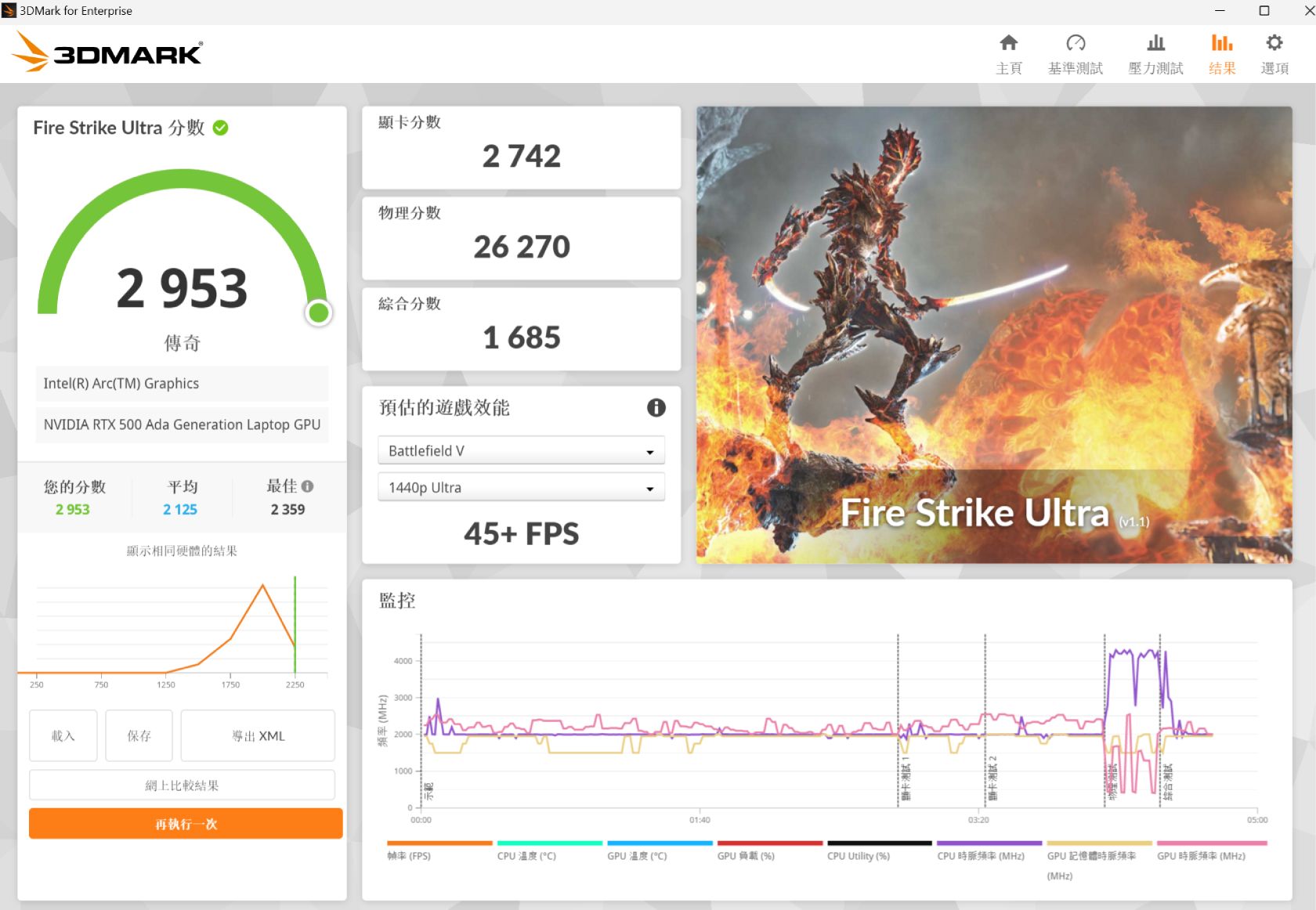
Task: Switch to Benchmarks (基準測試) tab
Action: [1076, 54]
